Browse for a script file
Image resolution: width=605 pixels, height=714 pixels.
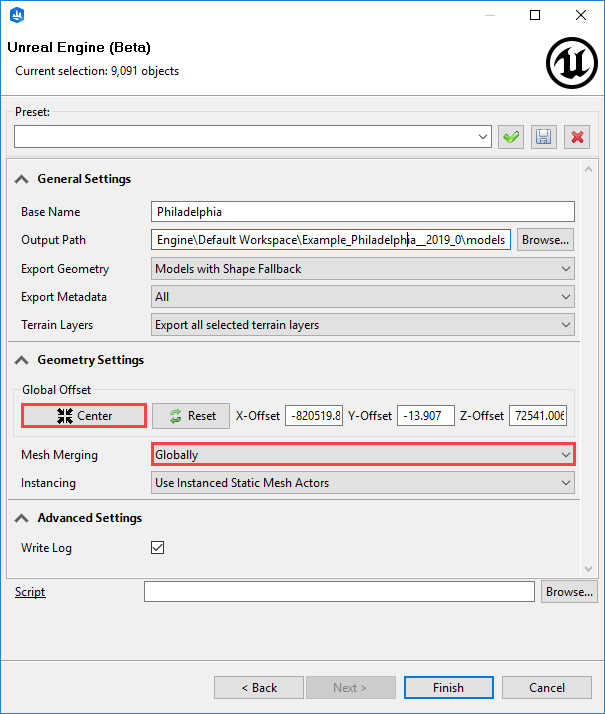coord(569,592)
